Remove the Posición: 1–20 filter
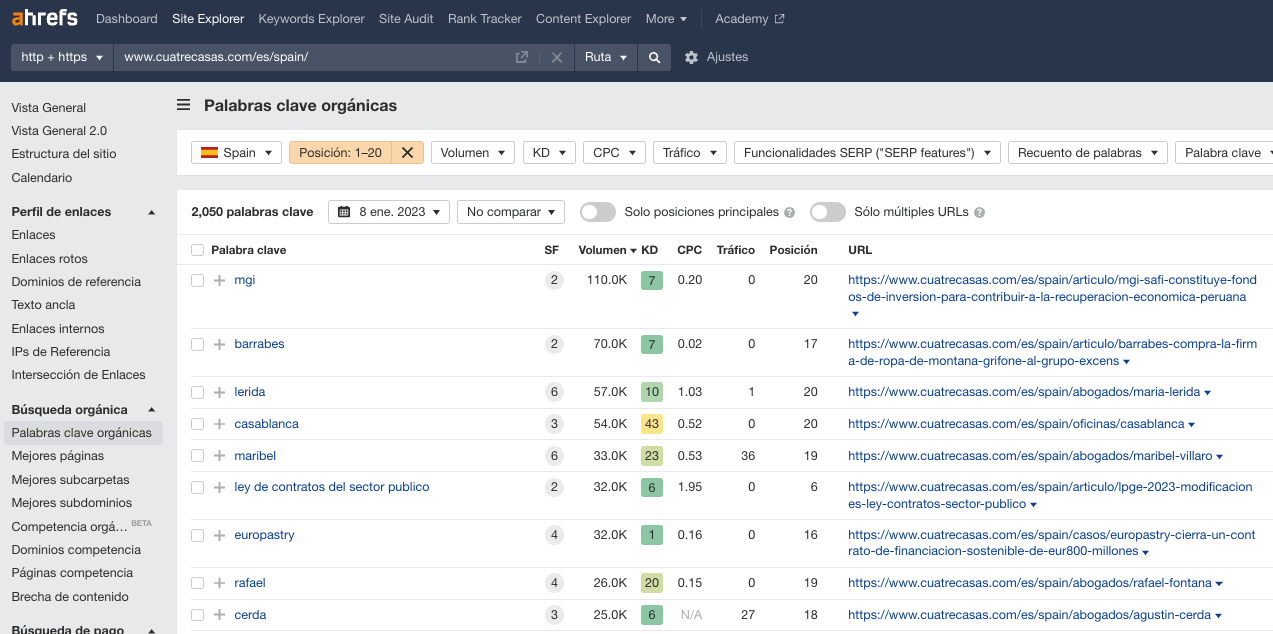1273x634 pixels. 407,153
